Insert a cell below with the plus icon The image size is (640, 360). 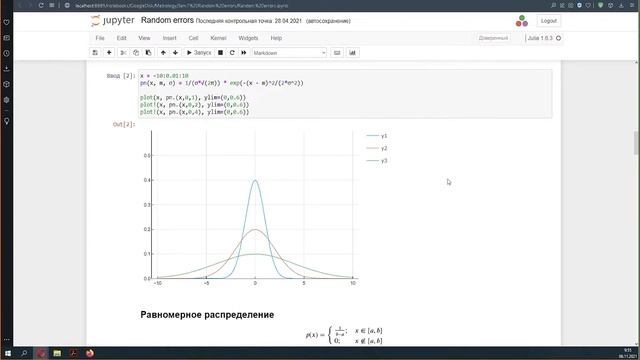(x=109, y=53)
